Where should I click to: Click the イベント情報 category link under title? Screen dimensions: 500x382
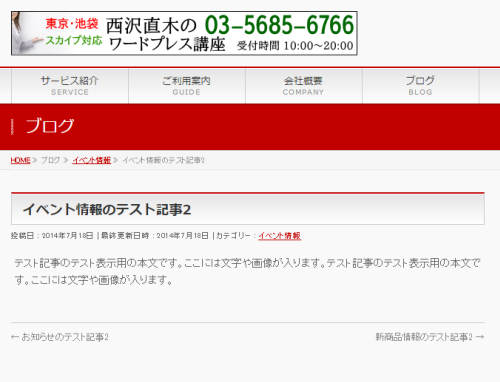point(280,236)
